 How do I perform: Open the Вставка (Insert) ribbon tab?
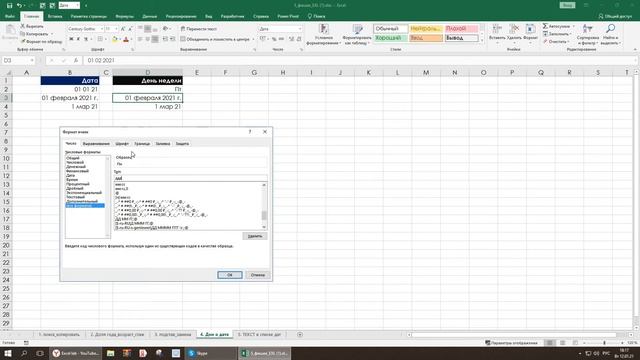tap(55, 16)
